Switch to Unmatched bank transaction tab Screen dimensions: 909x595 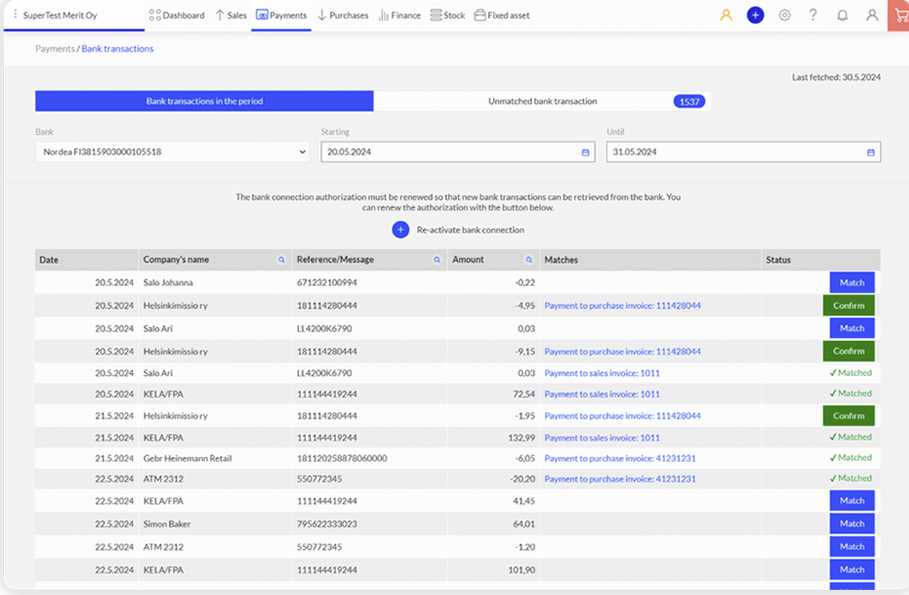(x=542, y=101)
